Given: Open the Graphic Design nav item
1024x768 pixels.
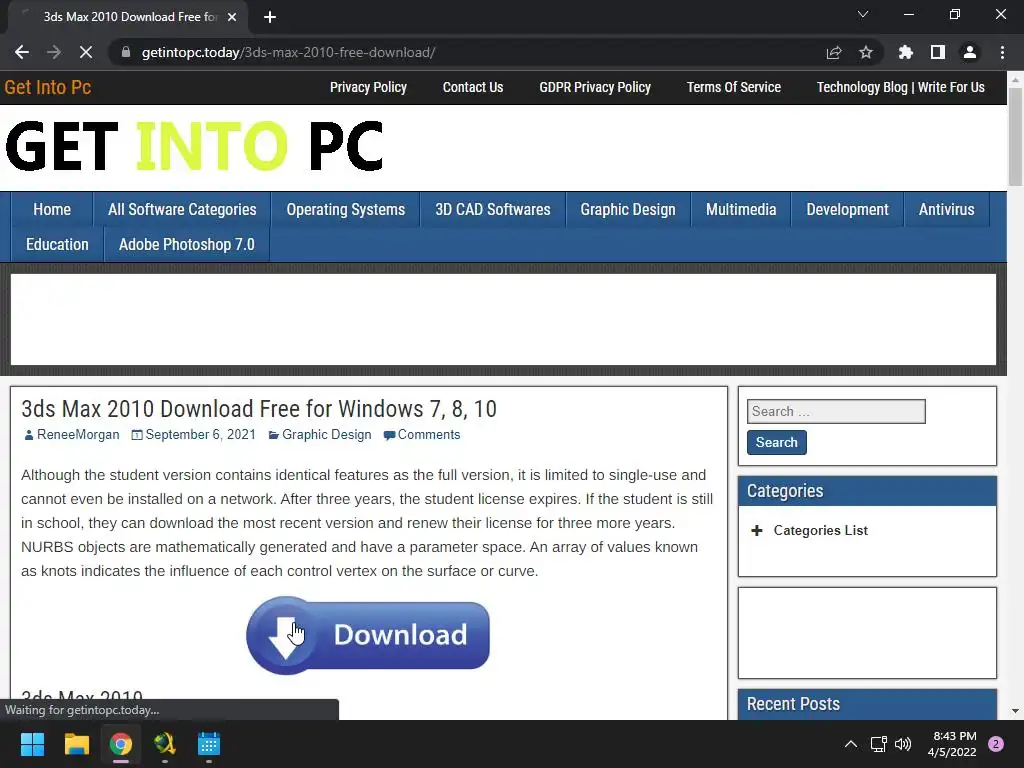Looking at the screenshot, I should pos(628,210).
